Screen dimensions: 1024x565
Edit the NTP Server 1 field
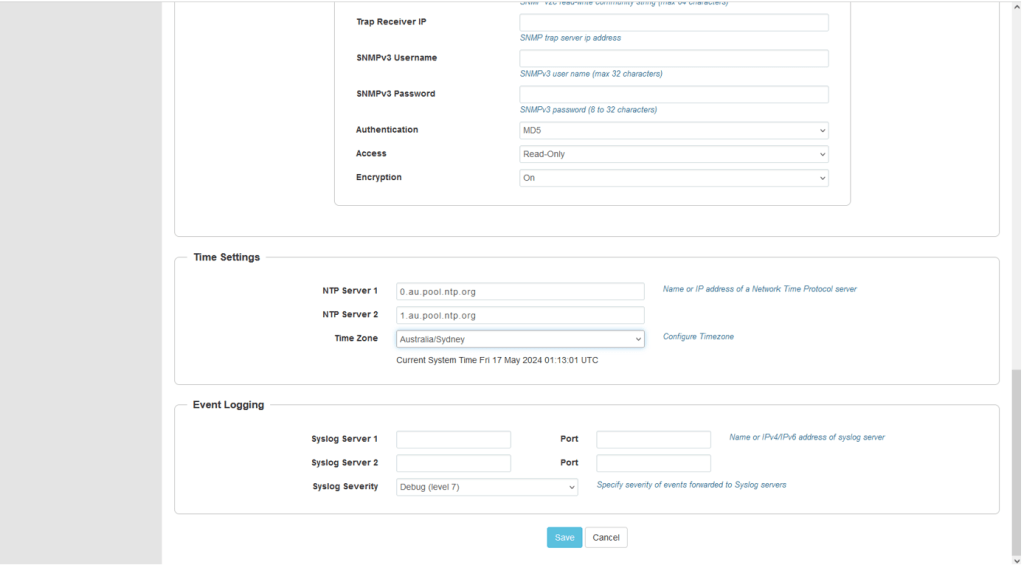coord(520,291)
